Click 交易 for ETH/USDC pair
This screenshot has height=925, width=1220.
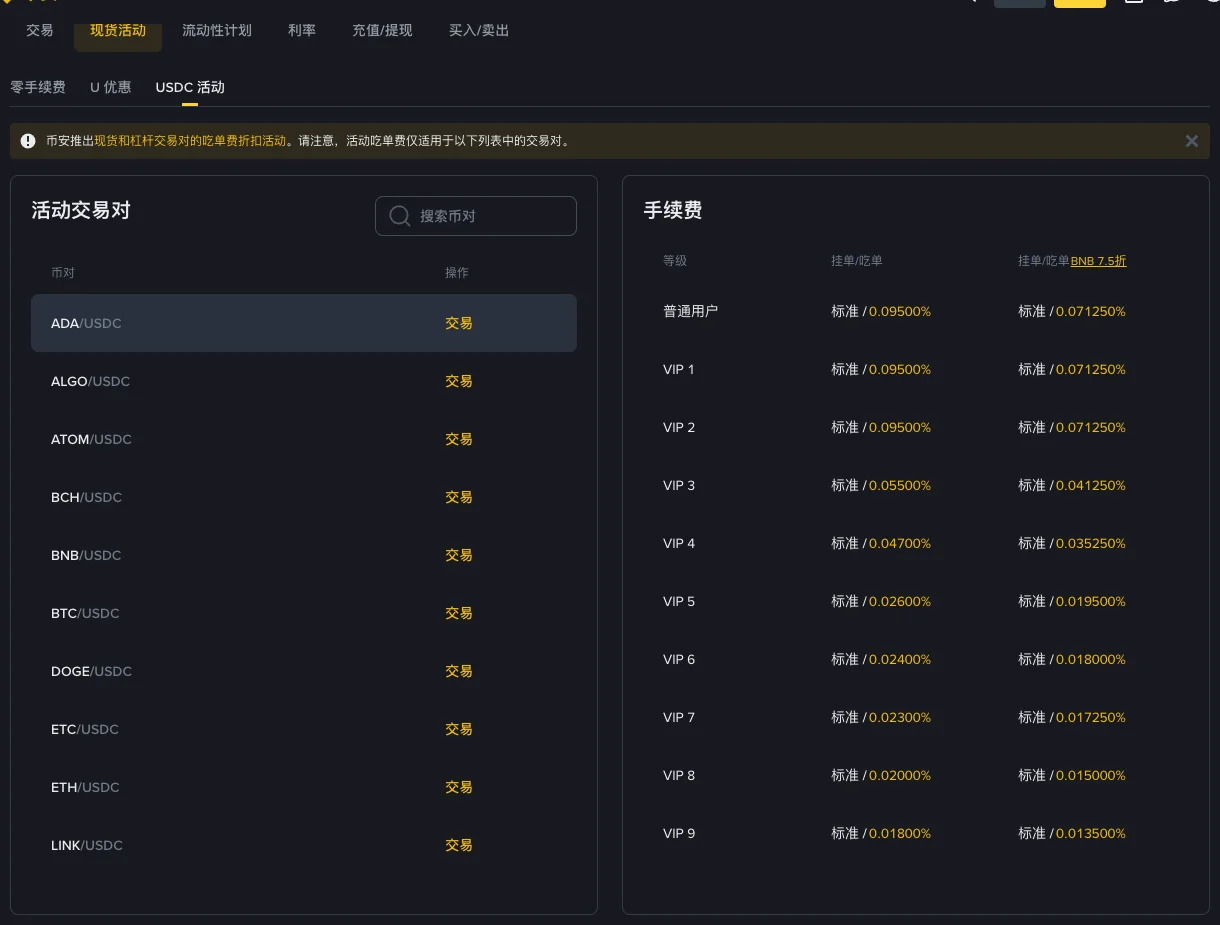click(459, 787)
